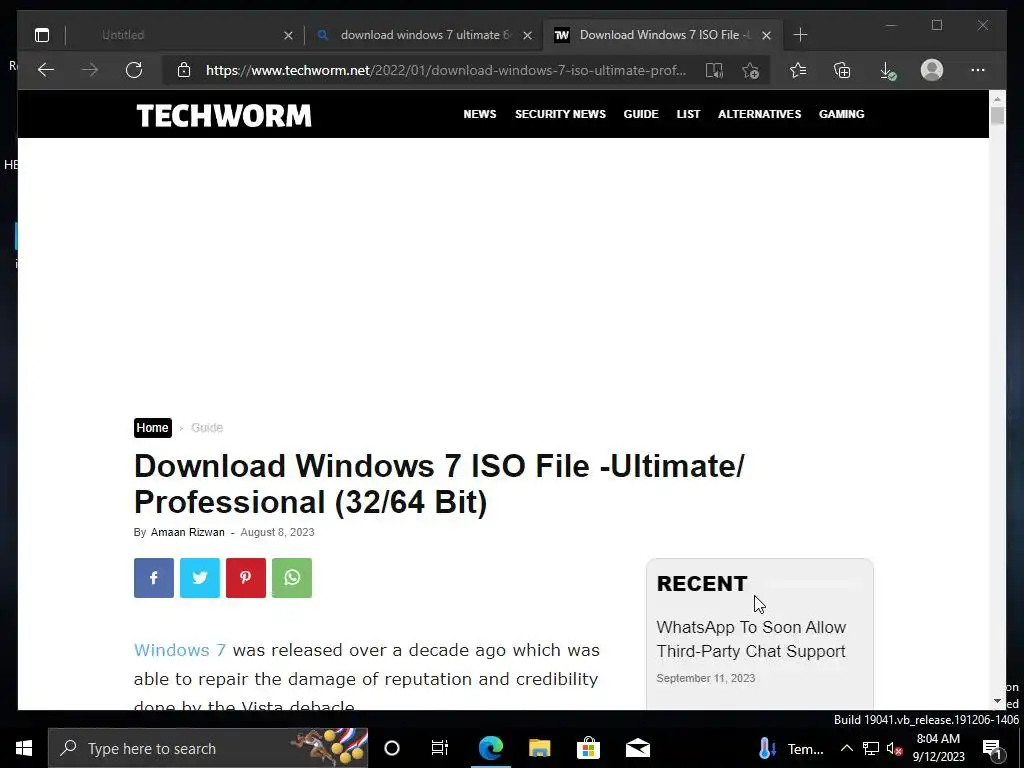Open the GUIDE section
Screen dimensions: 1024x768
pos(641,114)
